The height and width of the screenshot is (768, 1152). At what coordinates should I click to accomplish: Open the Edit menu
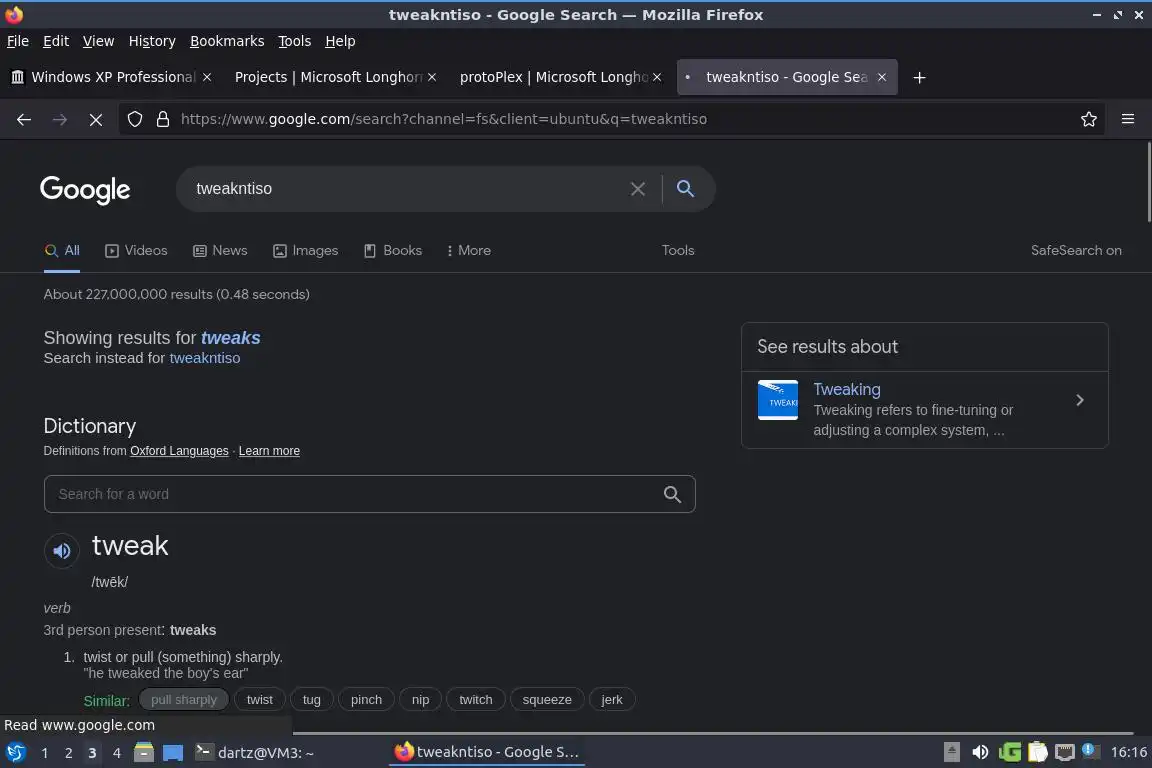tap(56, 41)
